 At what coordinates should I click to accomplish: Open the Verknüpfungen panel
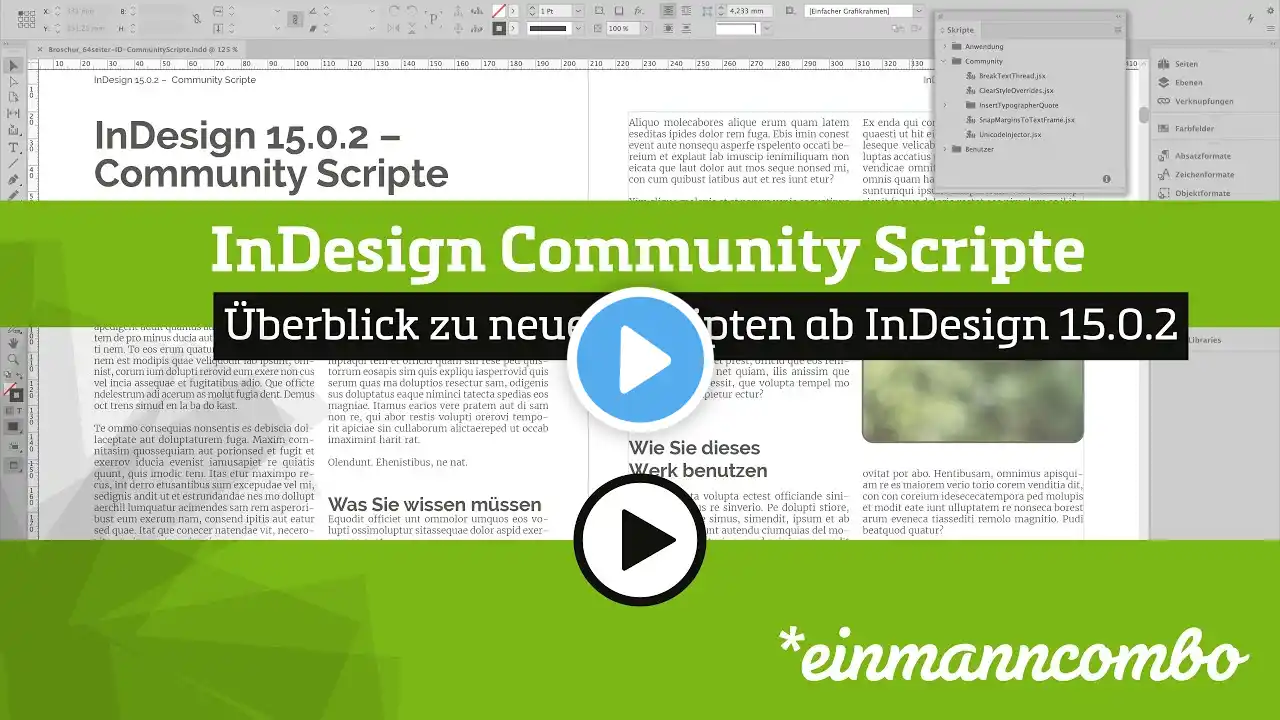pyautogui.click(x=1195, y=101)
